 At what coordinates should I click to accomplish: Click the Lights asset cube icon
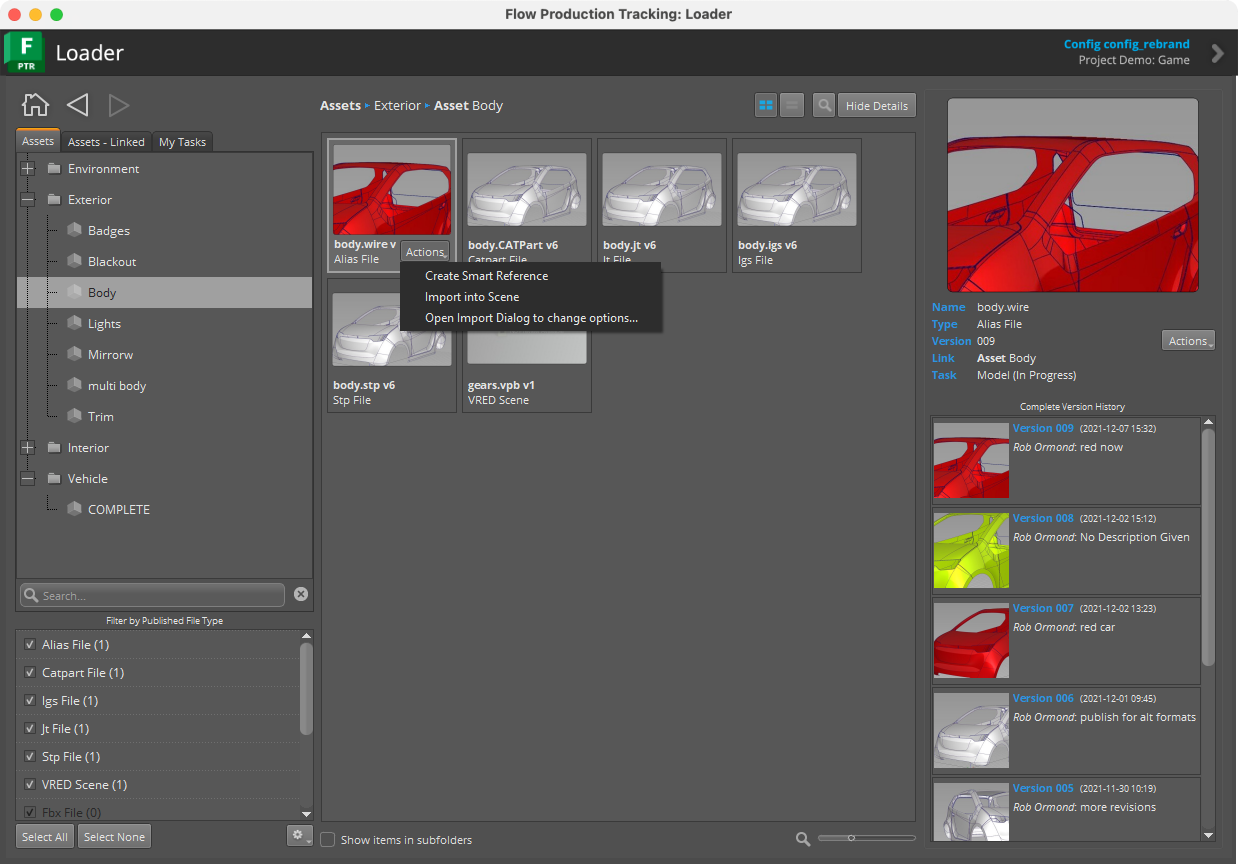(74, 323)
